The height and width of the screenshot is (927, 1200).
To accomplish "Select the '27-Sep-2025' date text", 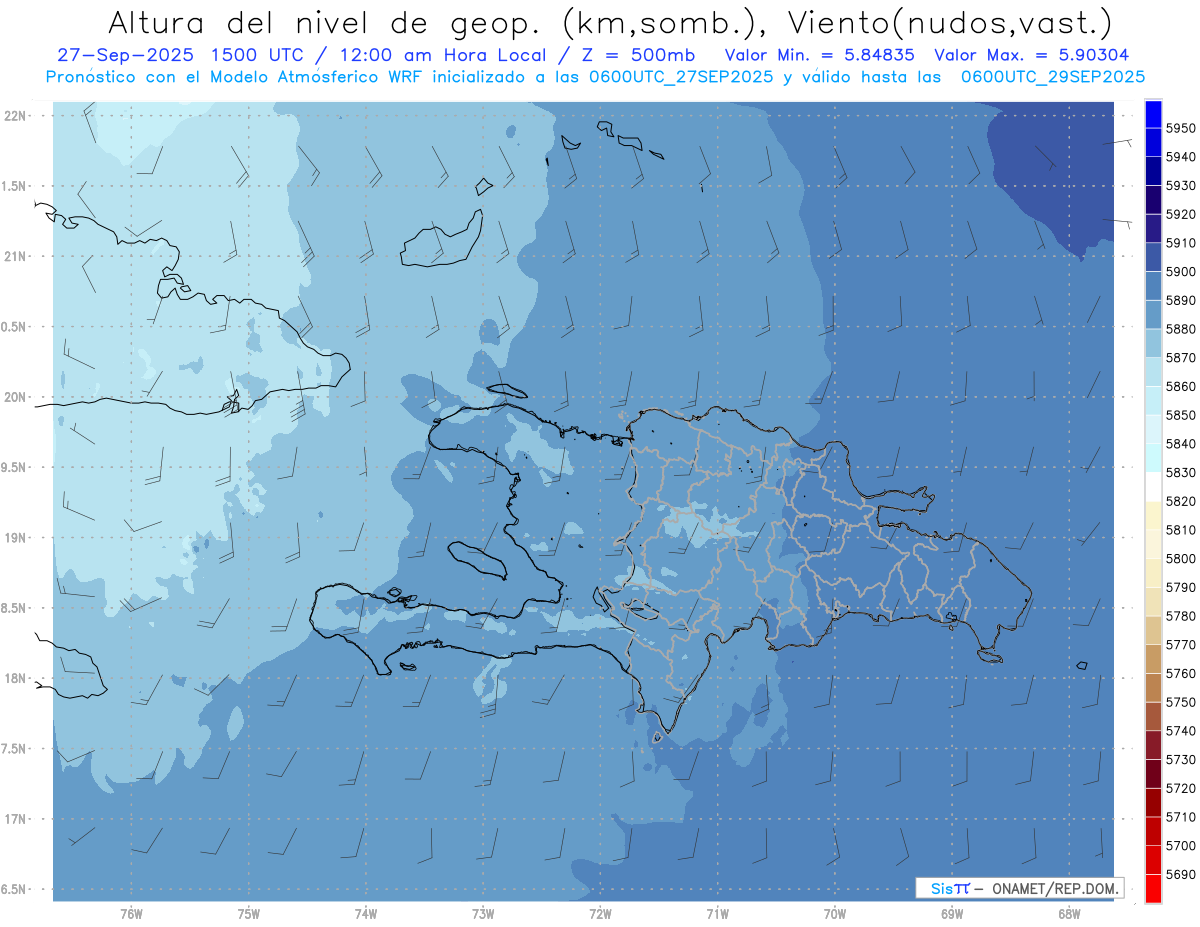I will tap(124, 56).
